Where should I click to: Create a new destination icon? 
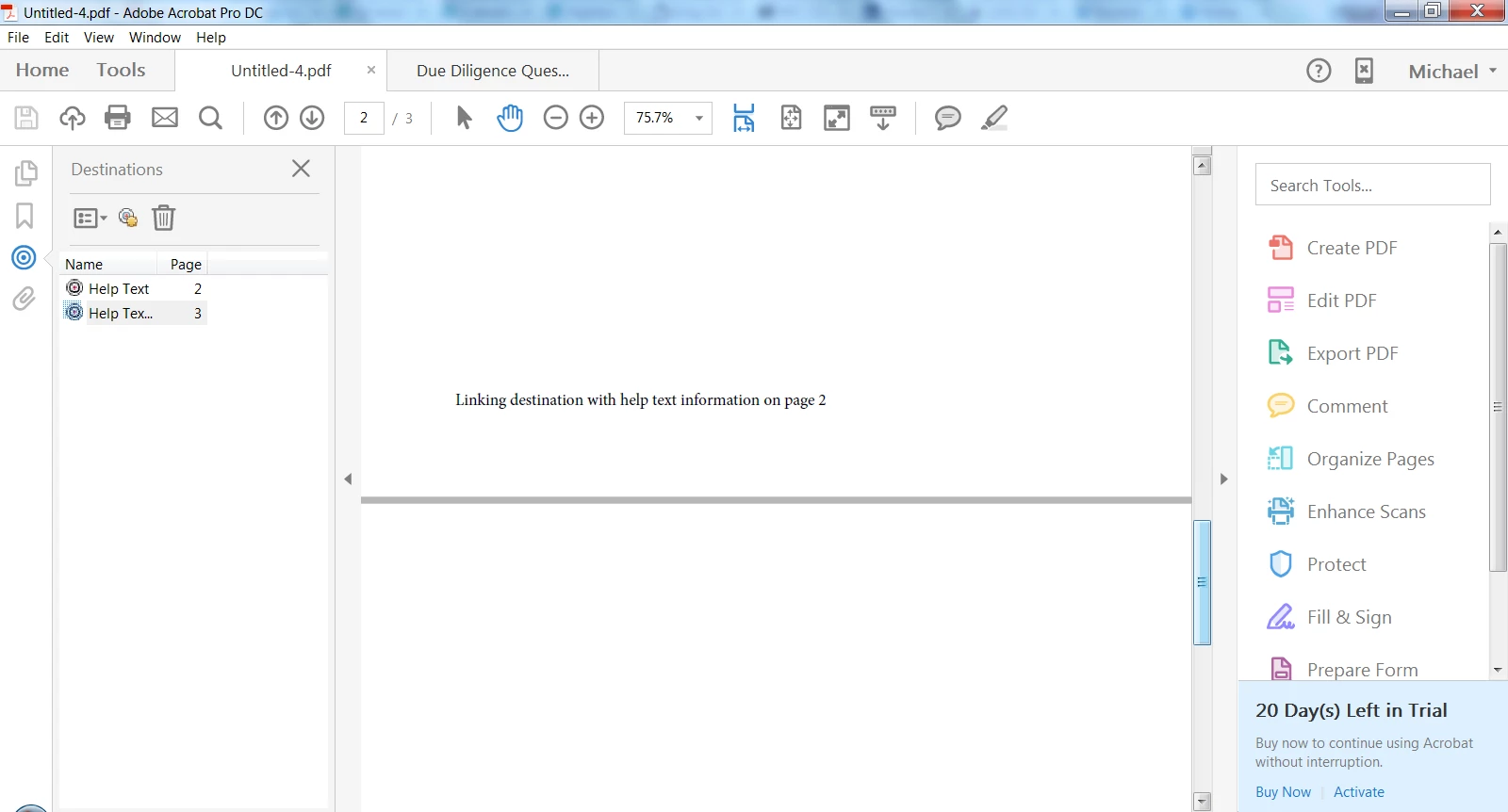tap(128, 219)
